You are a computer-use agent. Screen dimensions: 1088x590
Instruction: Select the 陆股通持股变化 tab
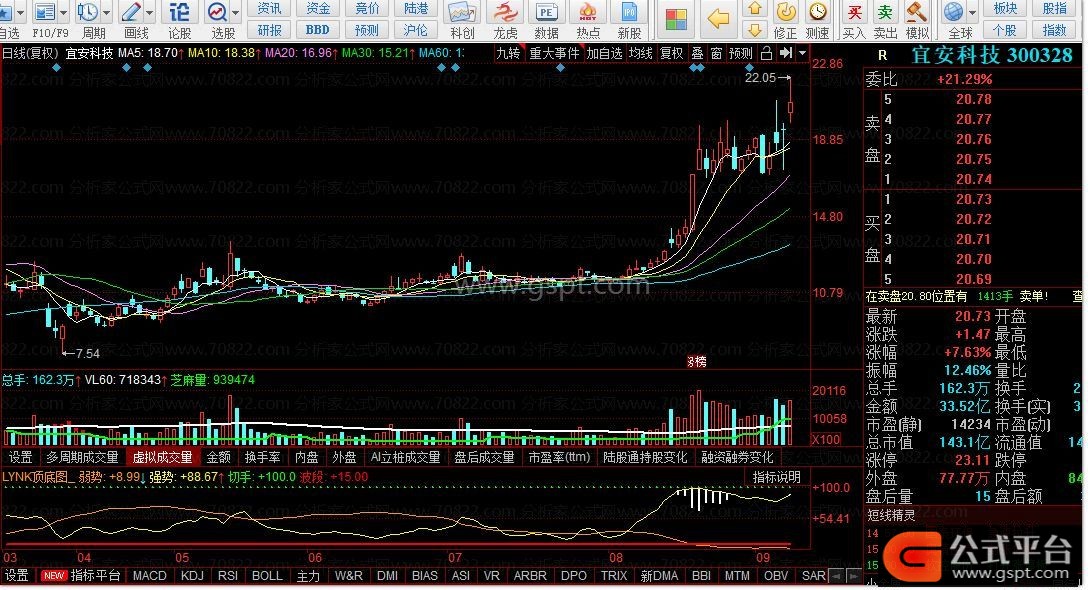tap(645, 457)
